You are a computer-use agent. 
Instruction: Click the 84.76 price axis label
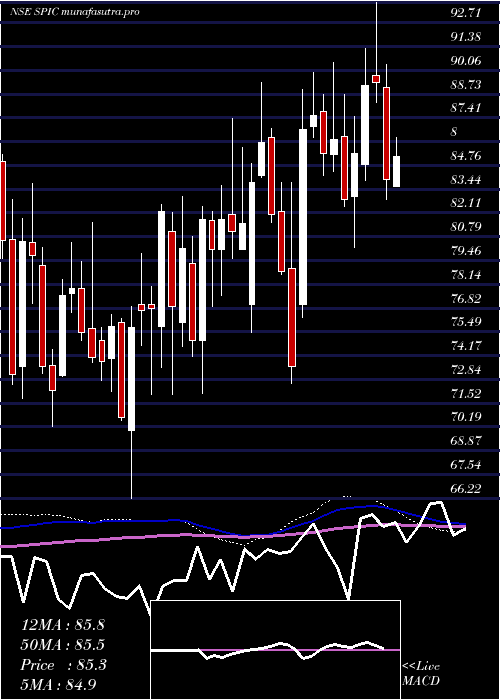[x=466, y=156]
